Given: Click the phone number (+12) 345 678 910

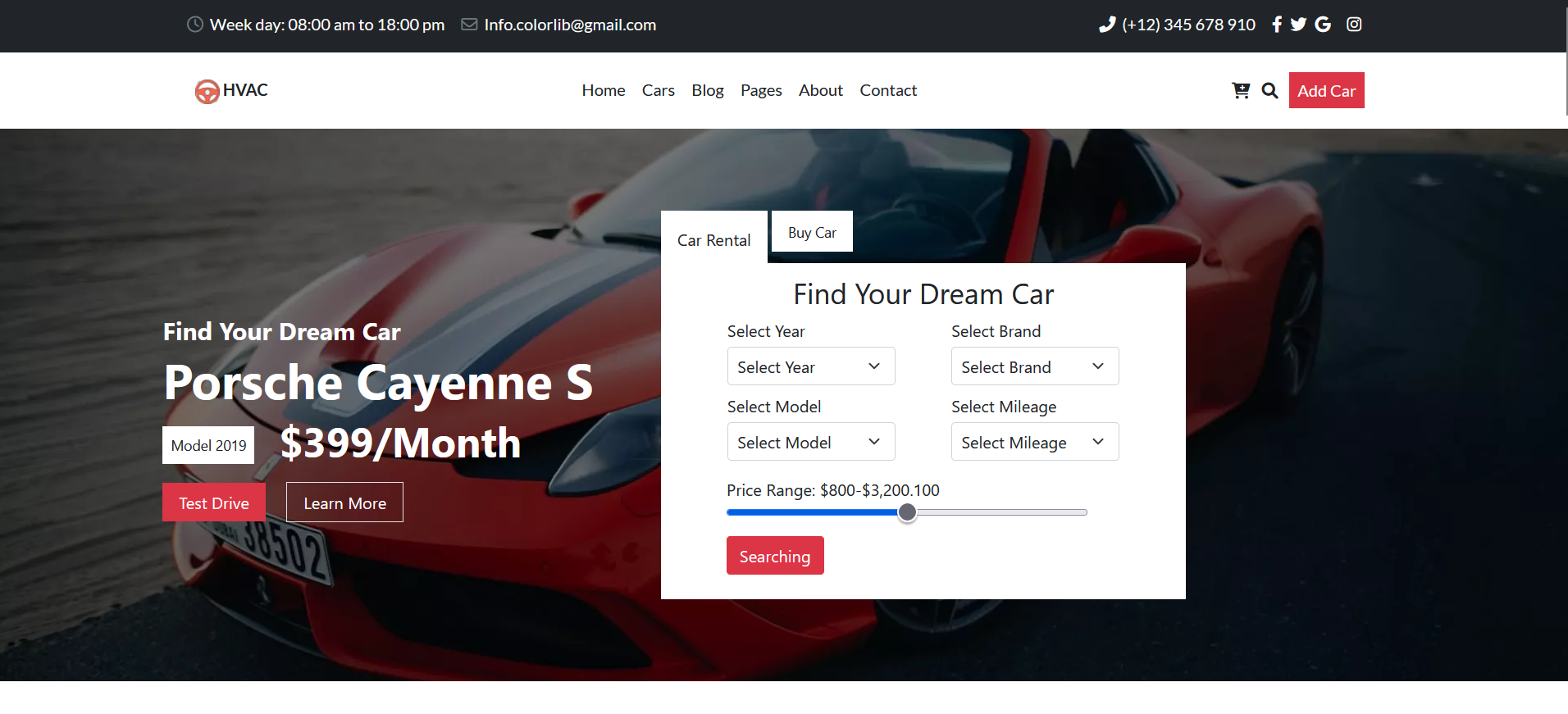Looking at the screenshot, I should coord(1189,25).
